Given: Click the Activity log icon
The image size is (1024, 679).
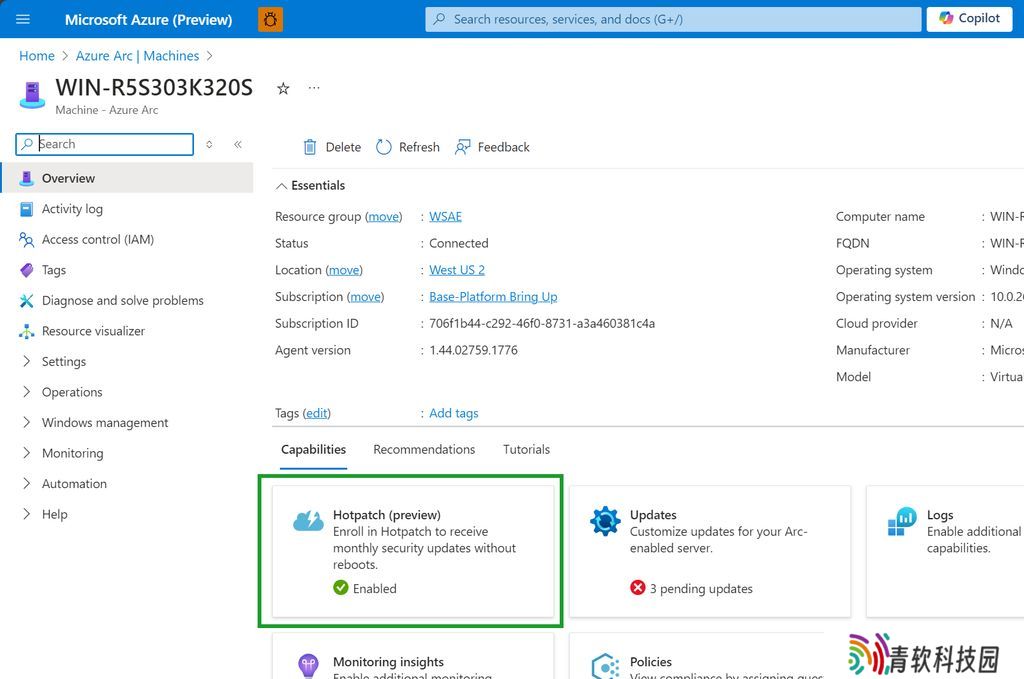Looking at the screenshot, I should 27,209.
